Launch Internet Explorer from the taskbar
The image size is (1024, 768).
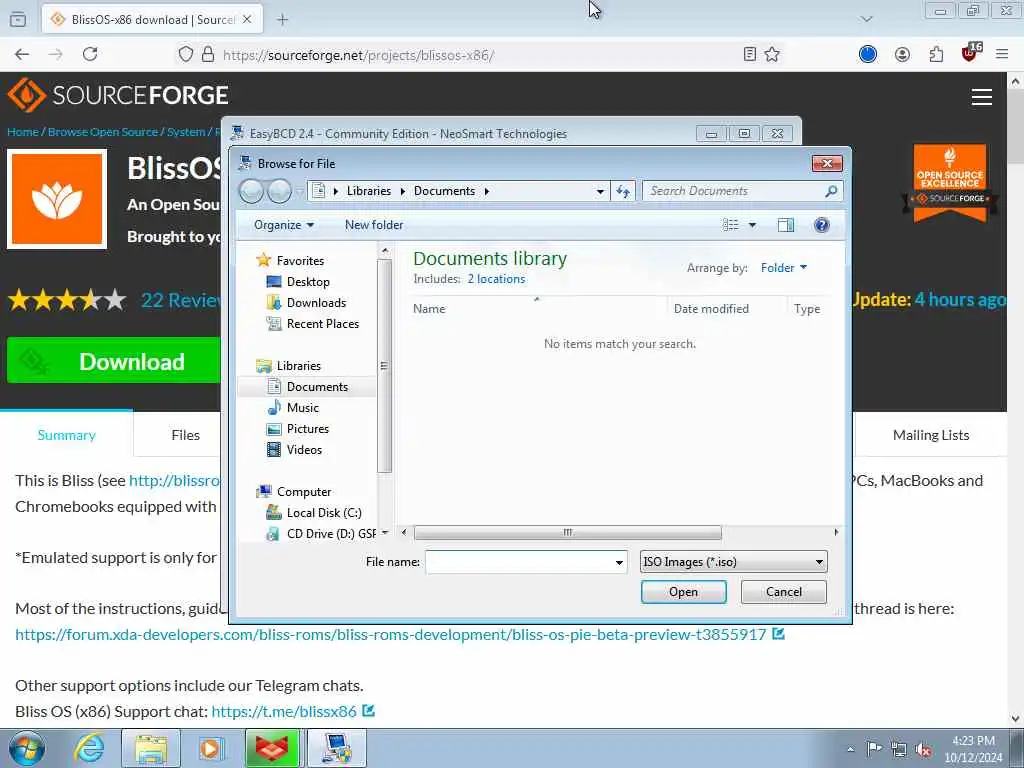tap(89, 748)
